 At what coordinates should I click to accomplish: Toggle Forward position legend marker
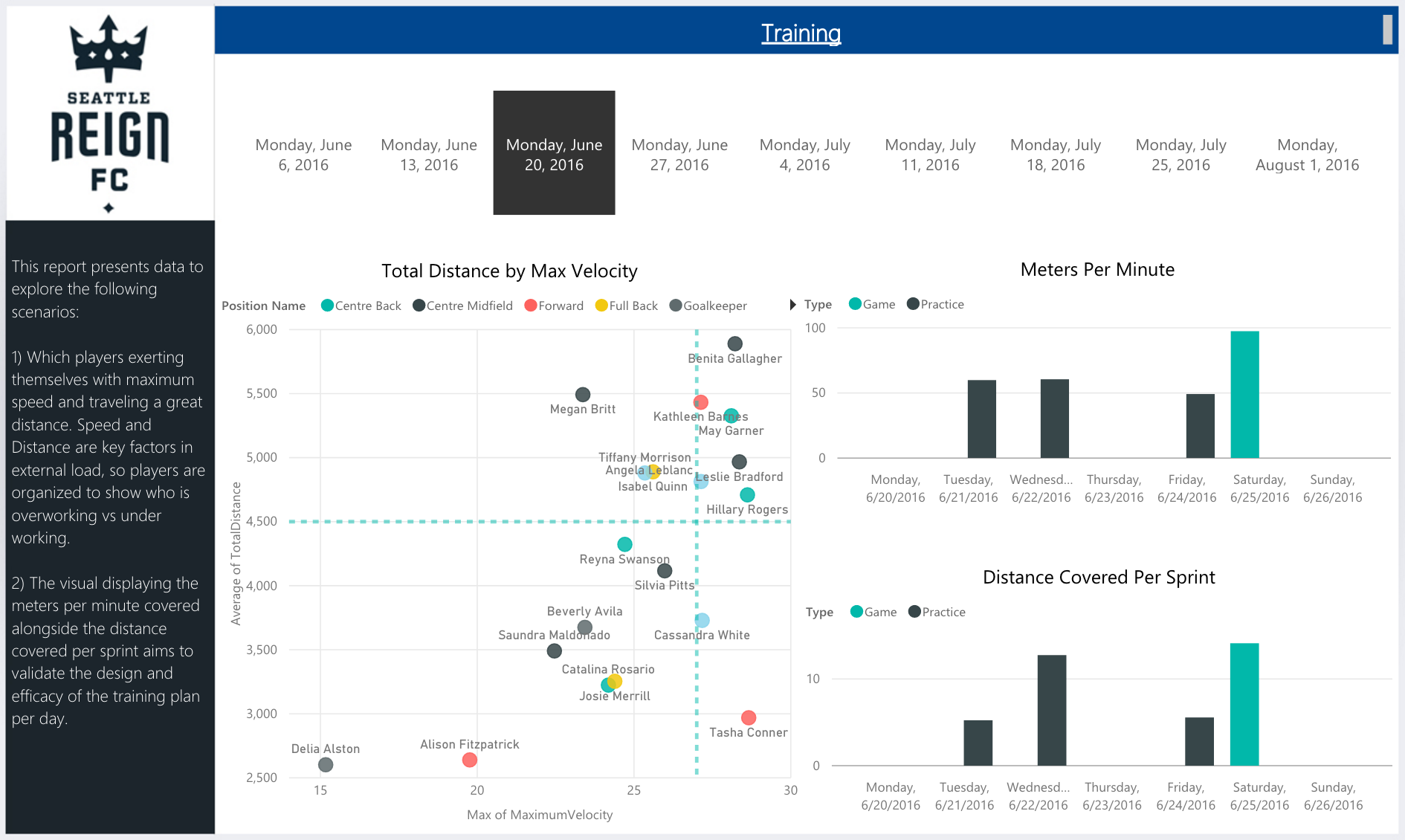tap(531, 306)
